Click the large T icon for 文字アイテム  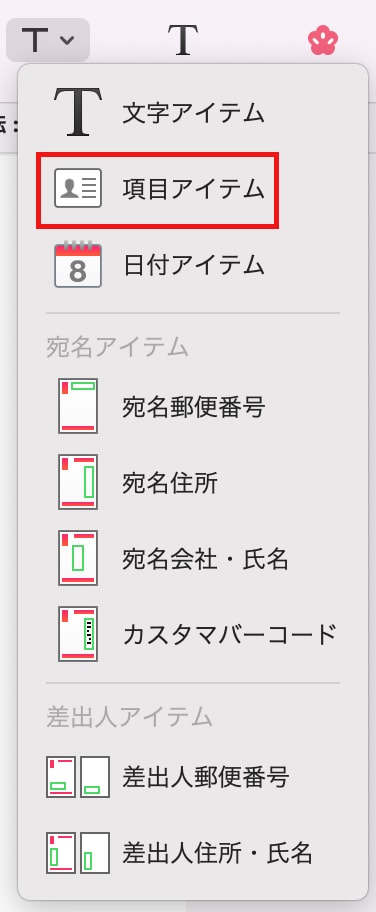pos(78,112)
